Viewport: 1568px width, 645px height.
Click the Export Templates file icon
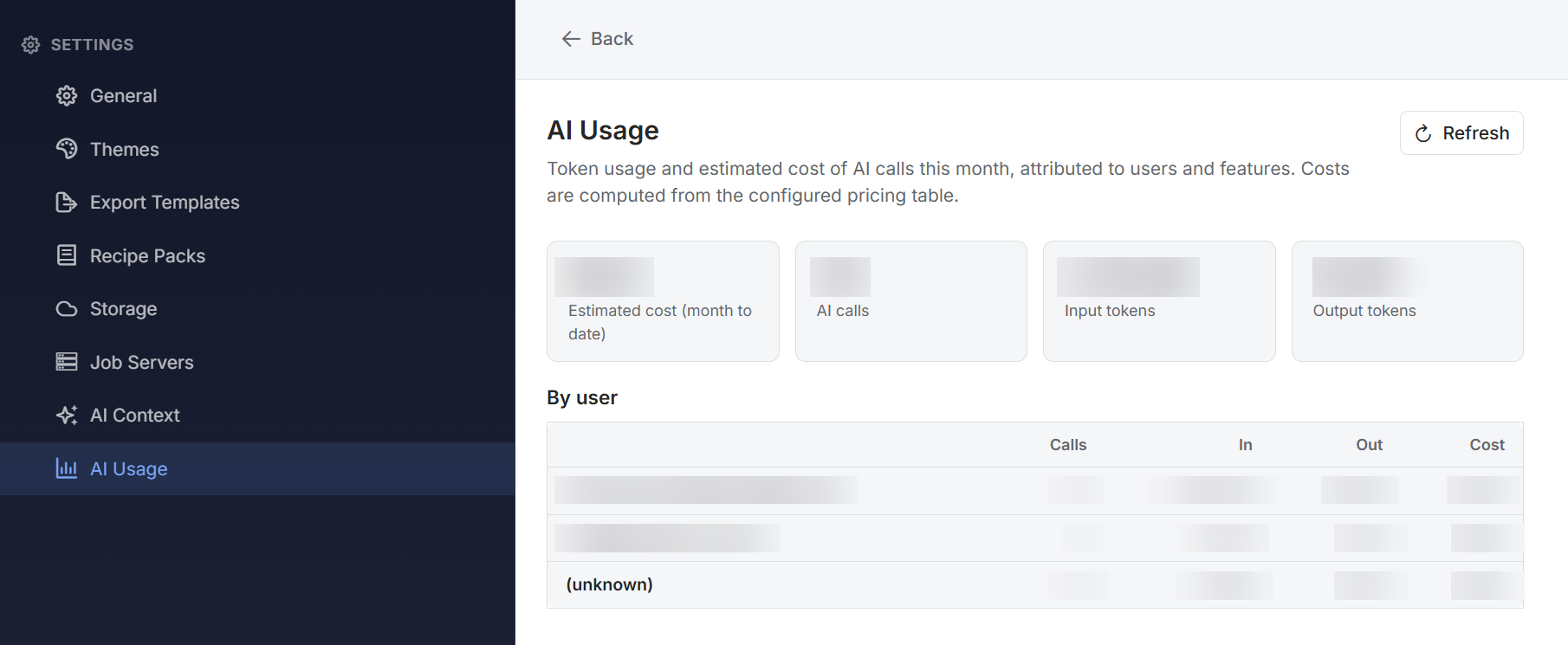click(x=67, y=203)
